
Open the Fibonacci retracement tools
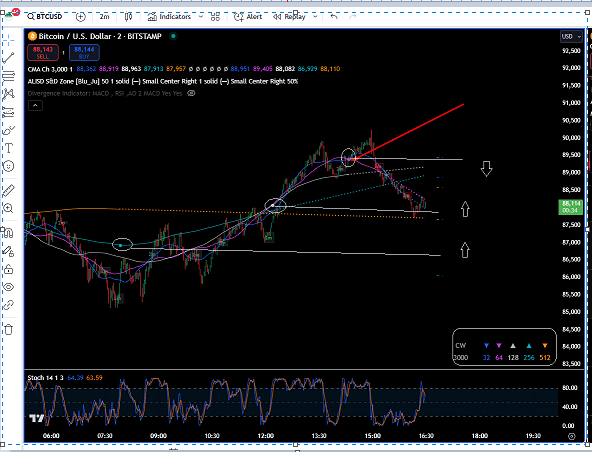[8, 76]
